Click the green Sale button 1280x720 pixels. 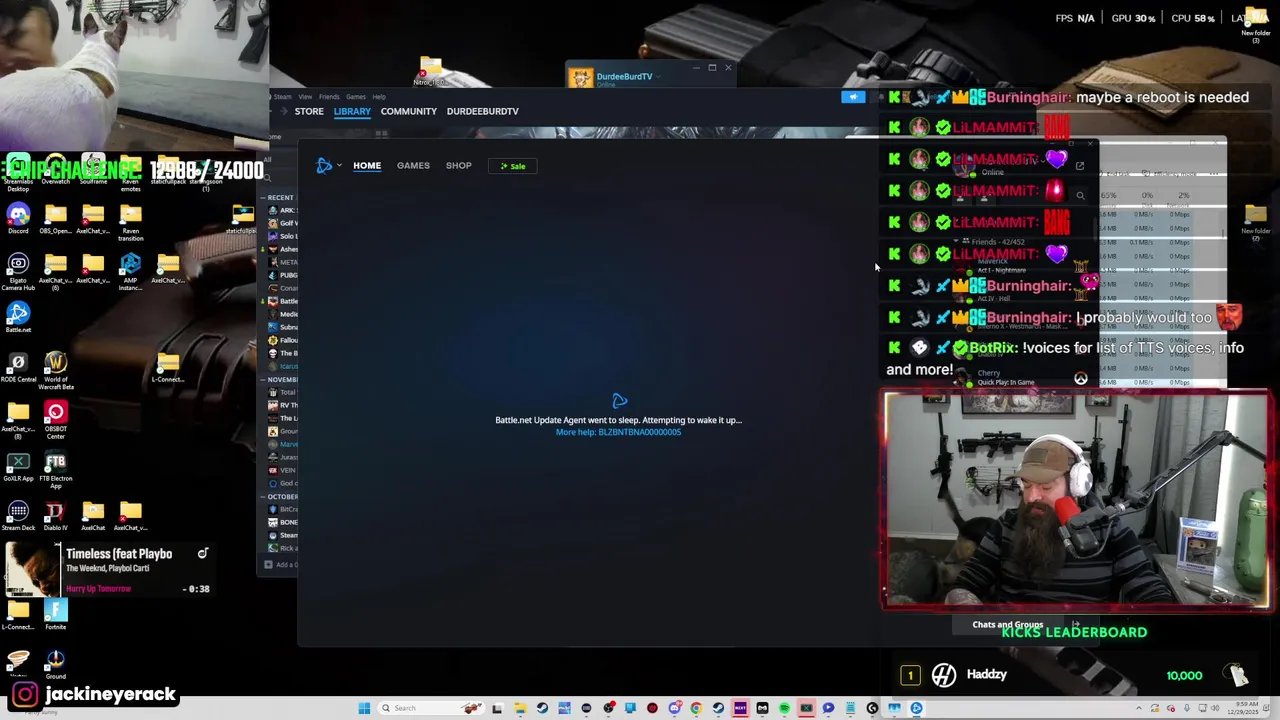tap(513, 166)
